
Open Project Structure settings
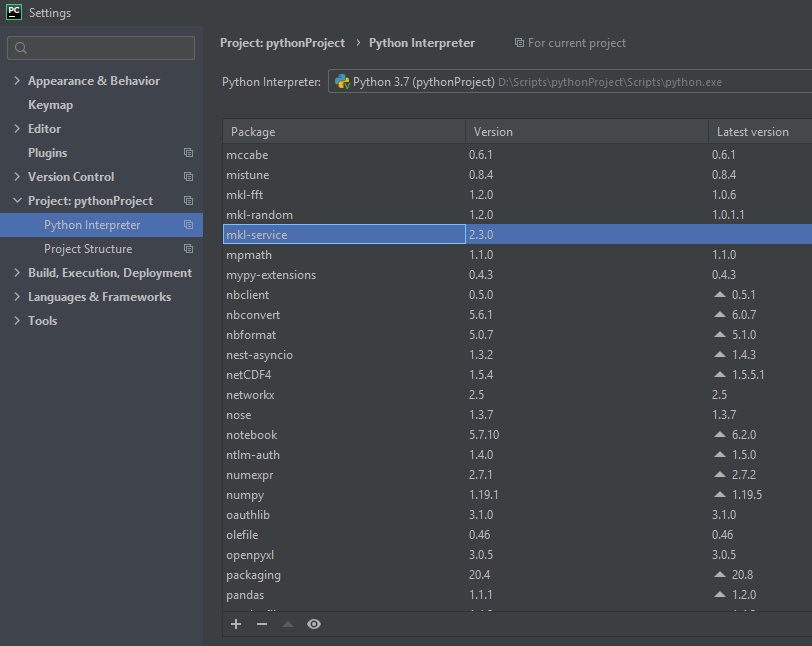tap(88, 249)
